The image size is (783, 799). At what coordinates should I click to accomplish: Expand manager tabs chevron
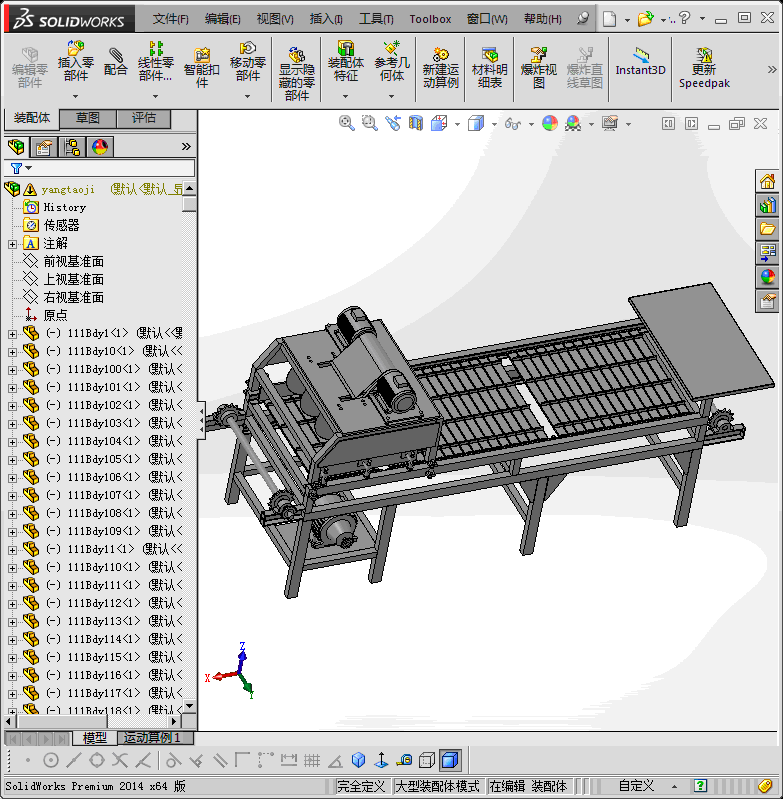tap(186, 147)
